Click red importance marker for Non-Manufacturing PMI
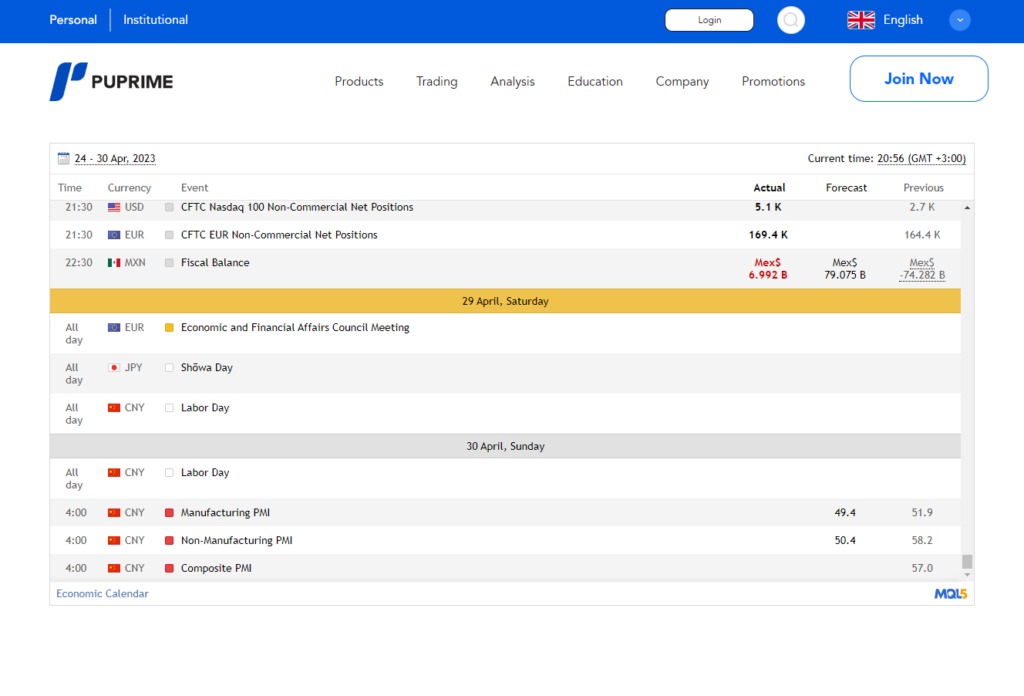 pos(169,541)
